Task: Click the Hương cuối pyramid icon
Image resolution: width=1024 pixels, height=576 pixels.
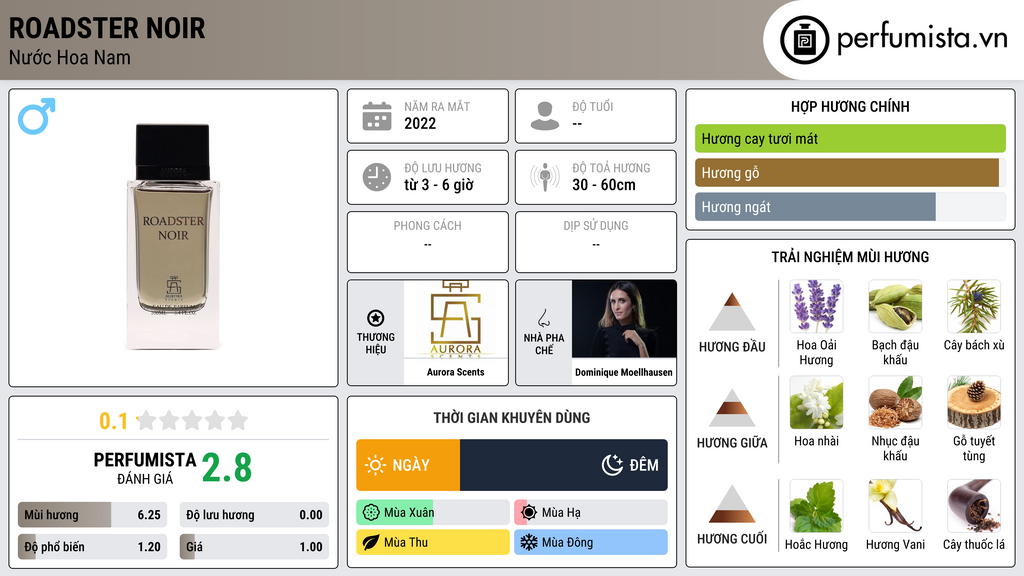Action: click(732, 504)
